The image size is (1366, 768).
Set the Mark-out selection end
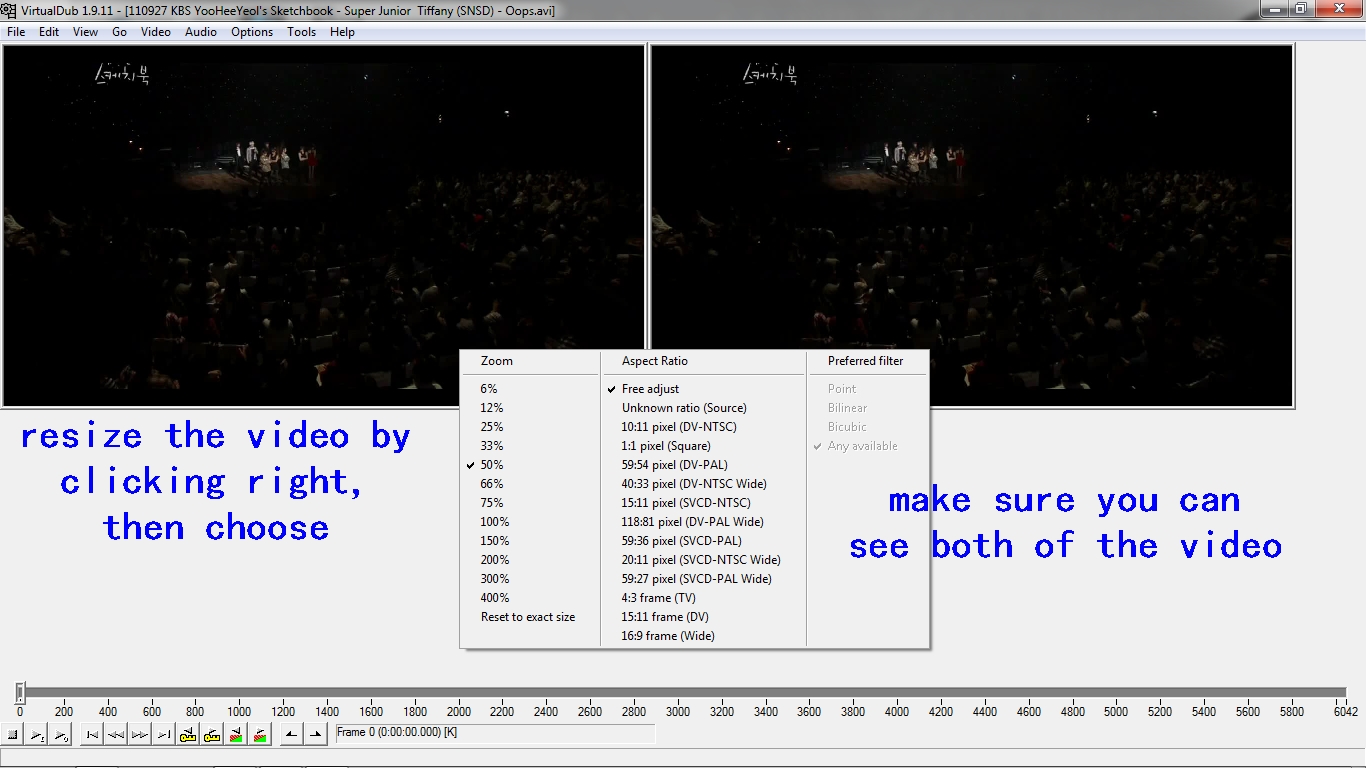[315, 735]
